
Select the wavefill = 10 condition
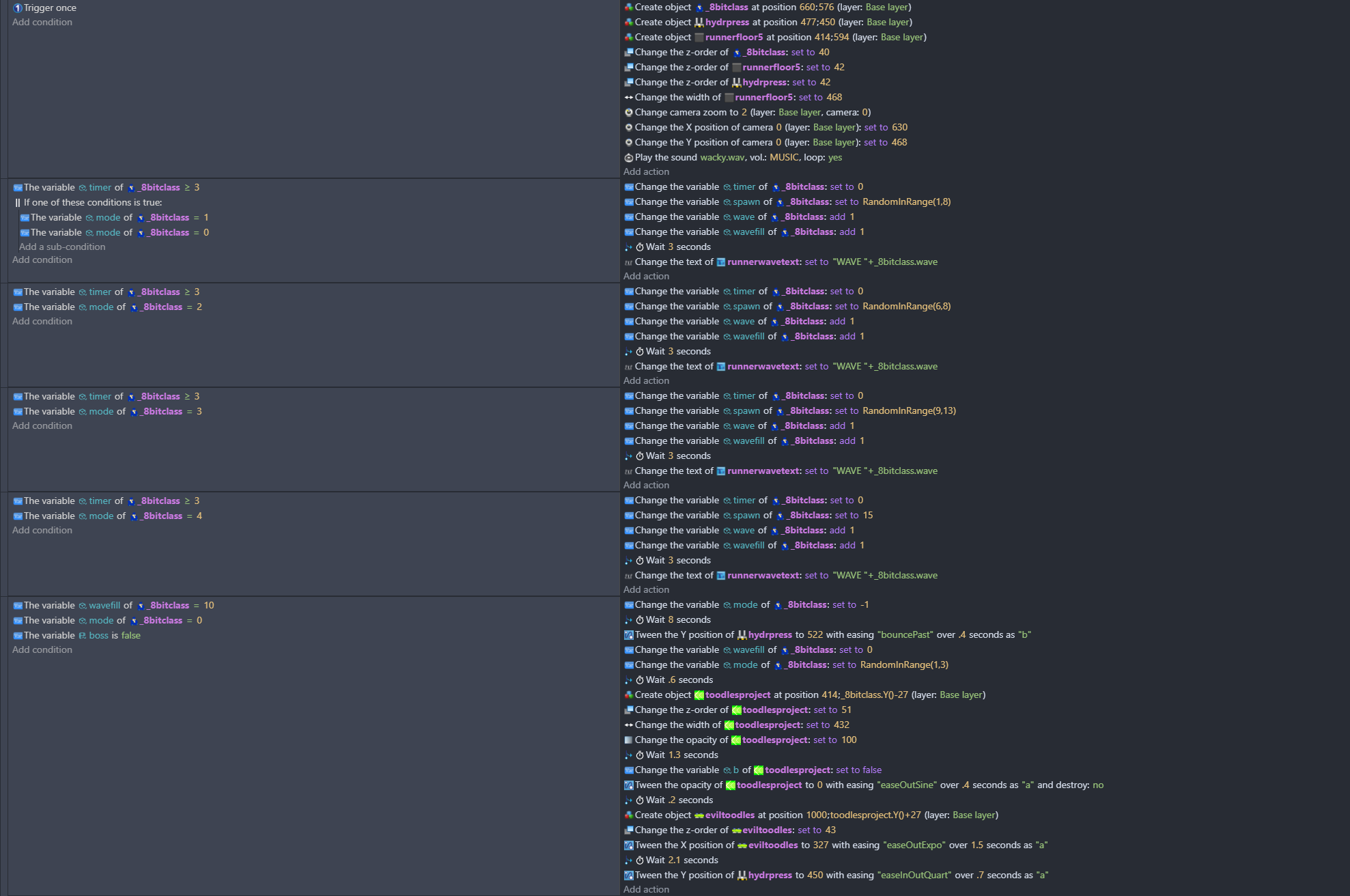(113, 606)
